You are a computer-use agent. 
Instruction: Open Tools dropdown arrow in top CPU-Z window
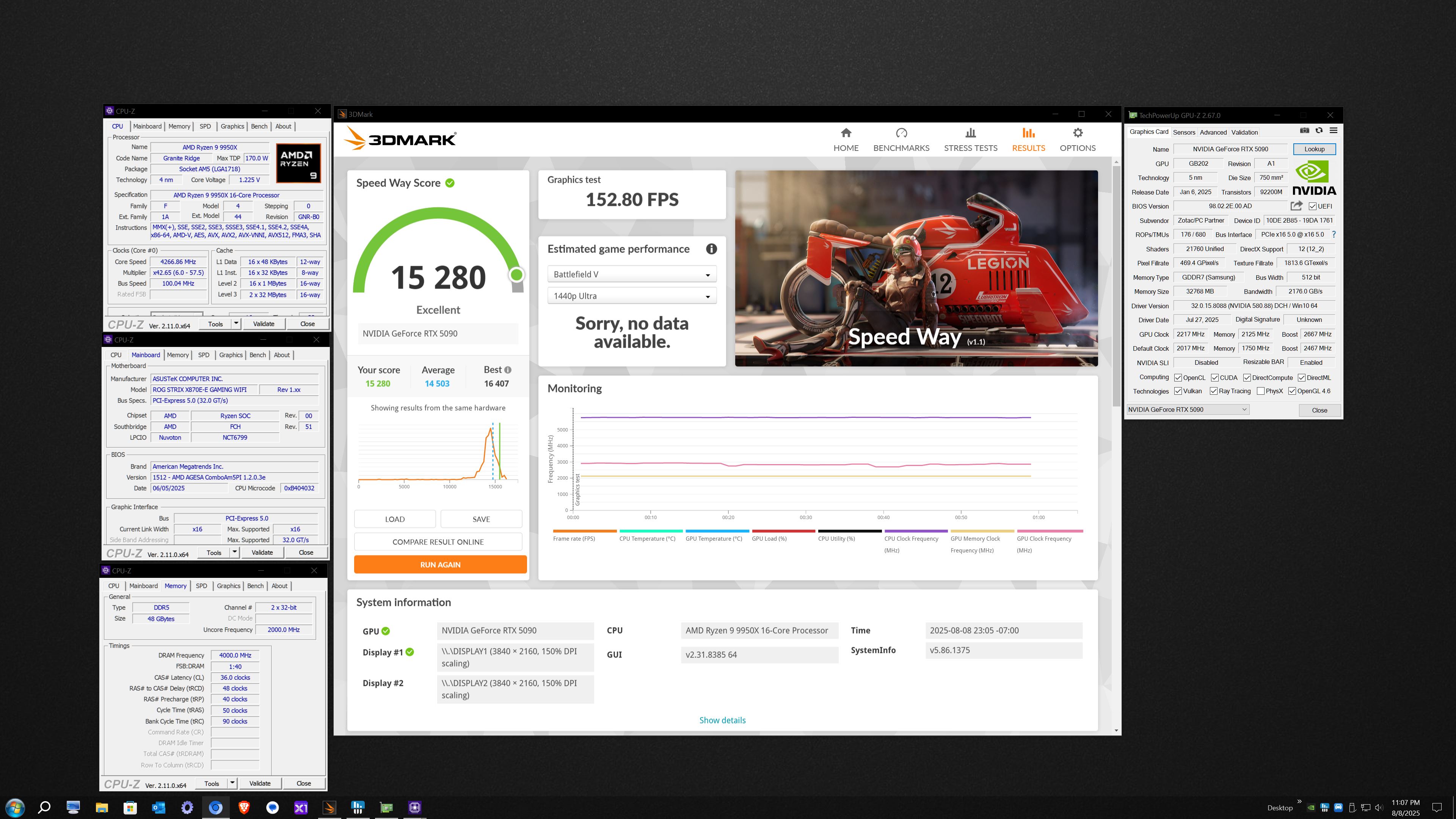pyautogui.click(x=236, y=324)
